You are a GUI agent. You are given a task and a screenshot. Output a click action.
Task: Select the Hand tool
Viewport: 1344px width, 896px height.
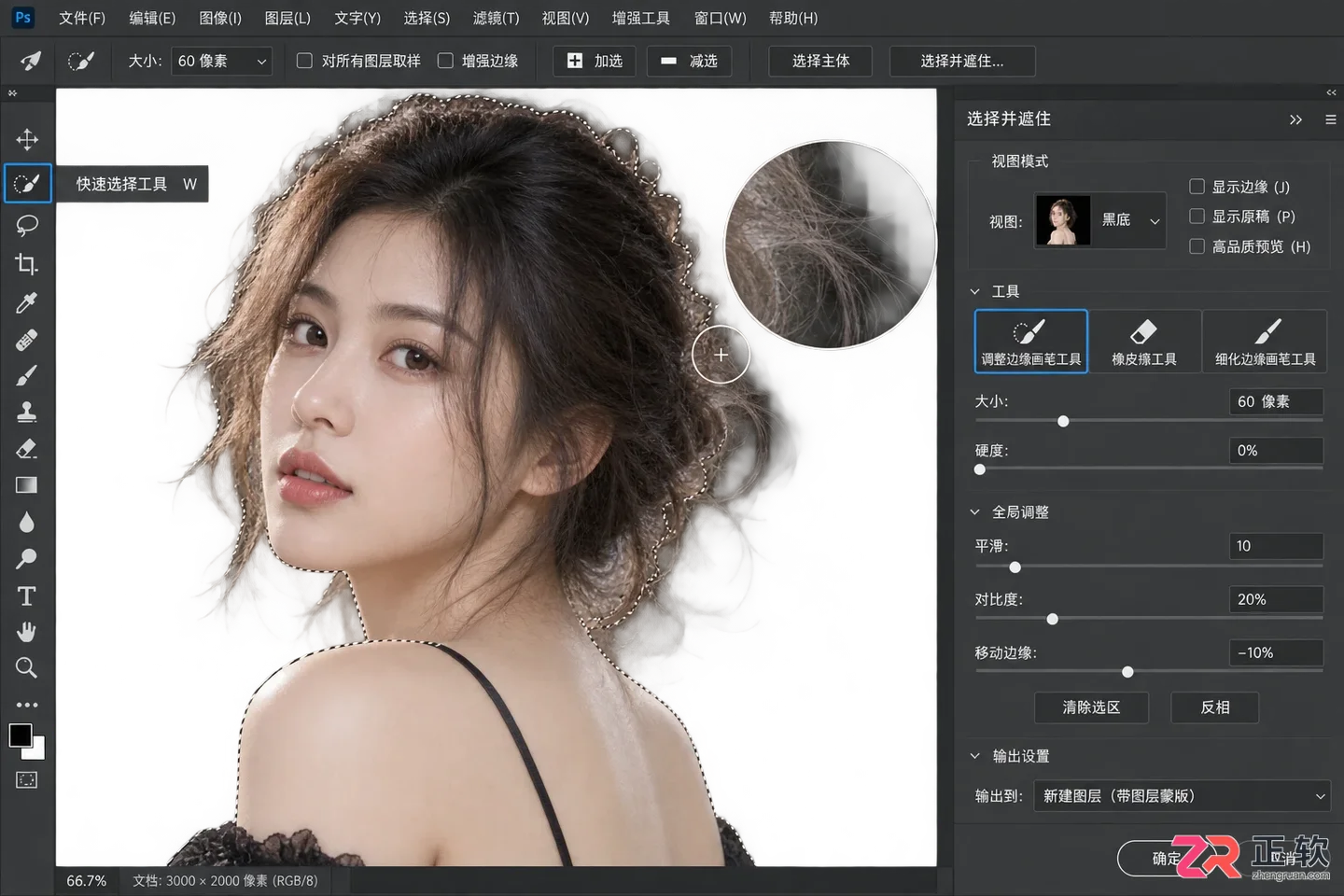[x=27, y=632]
